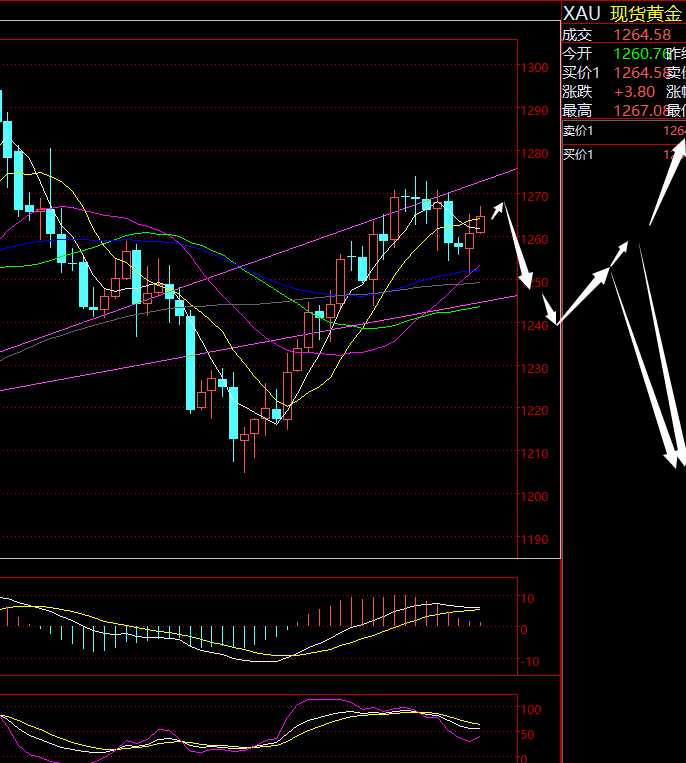This screenshot has width=686, height=763.
Task: Click the 1240 price axis label
Action: coord(535,326)
